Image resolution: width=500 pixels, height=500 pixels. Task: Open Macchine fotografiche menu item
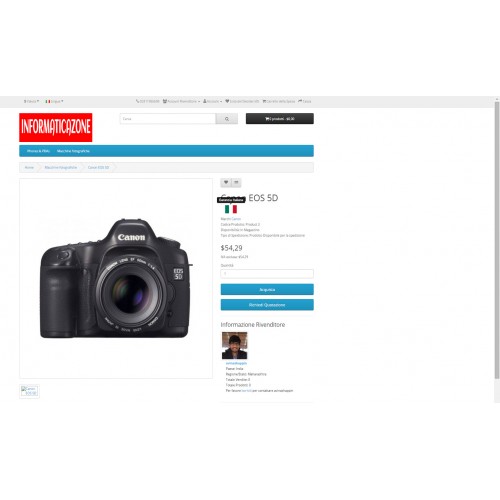click(x=73, y=151)
